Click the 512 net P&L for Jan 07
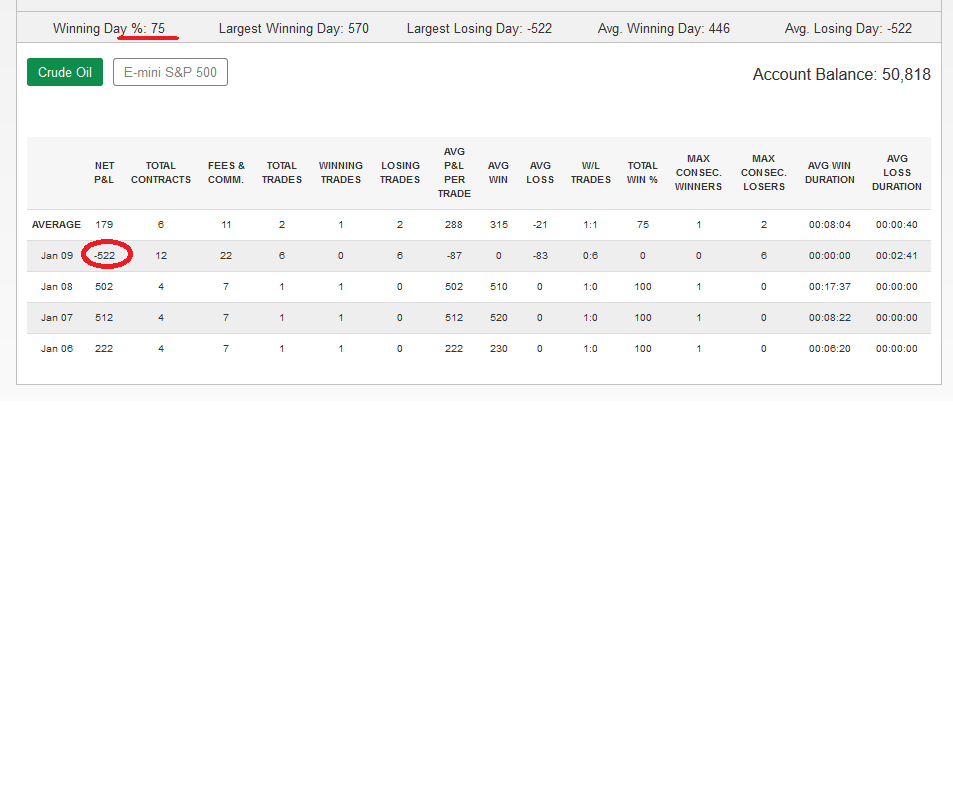The image size is (953, 791). (104, 318)
